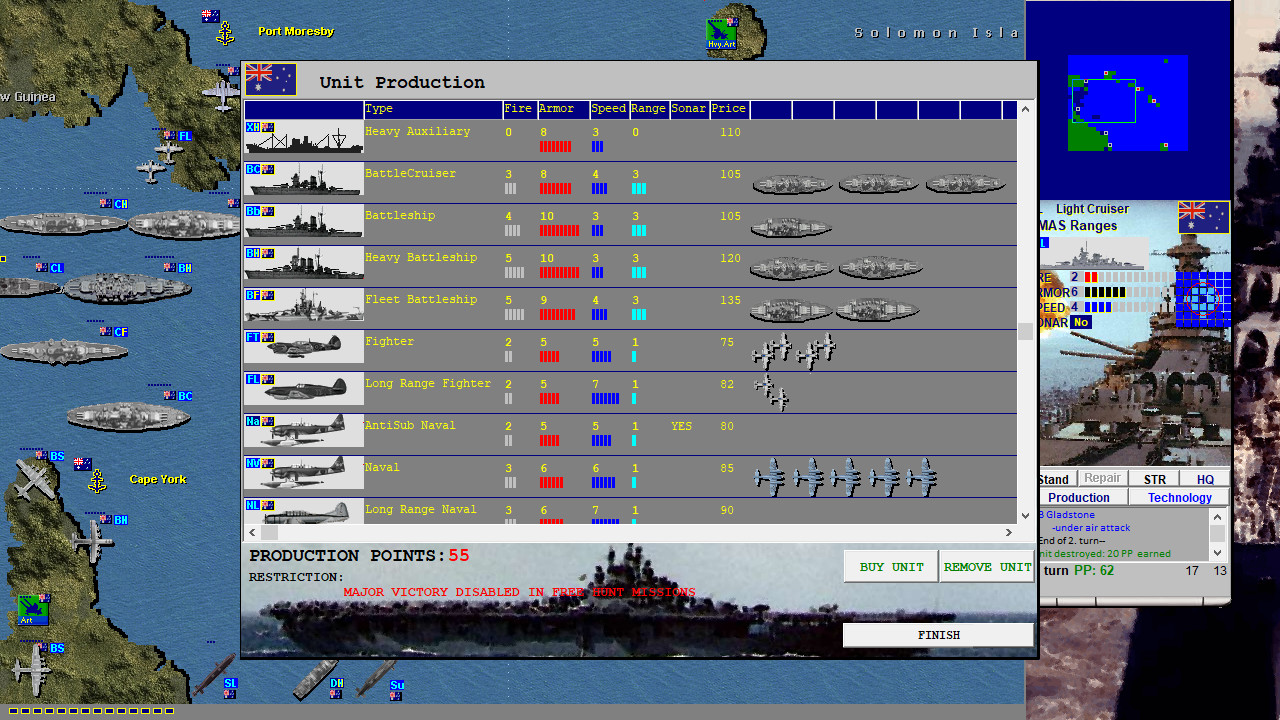The height and width of the screenshot is (720, 1280).
Task: Select the anchor marker at Cape York
Action: [x=97, y=479]
